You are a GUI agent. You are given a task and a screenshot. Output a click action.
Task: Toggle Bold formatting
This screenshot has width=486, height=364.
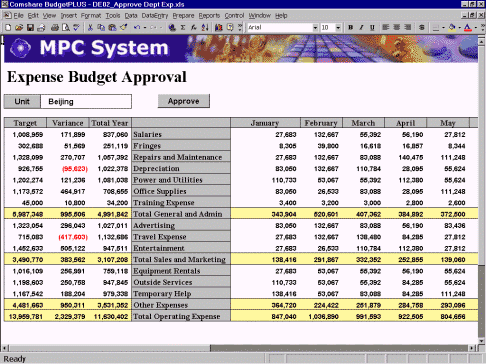350,28
